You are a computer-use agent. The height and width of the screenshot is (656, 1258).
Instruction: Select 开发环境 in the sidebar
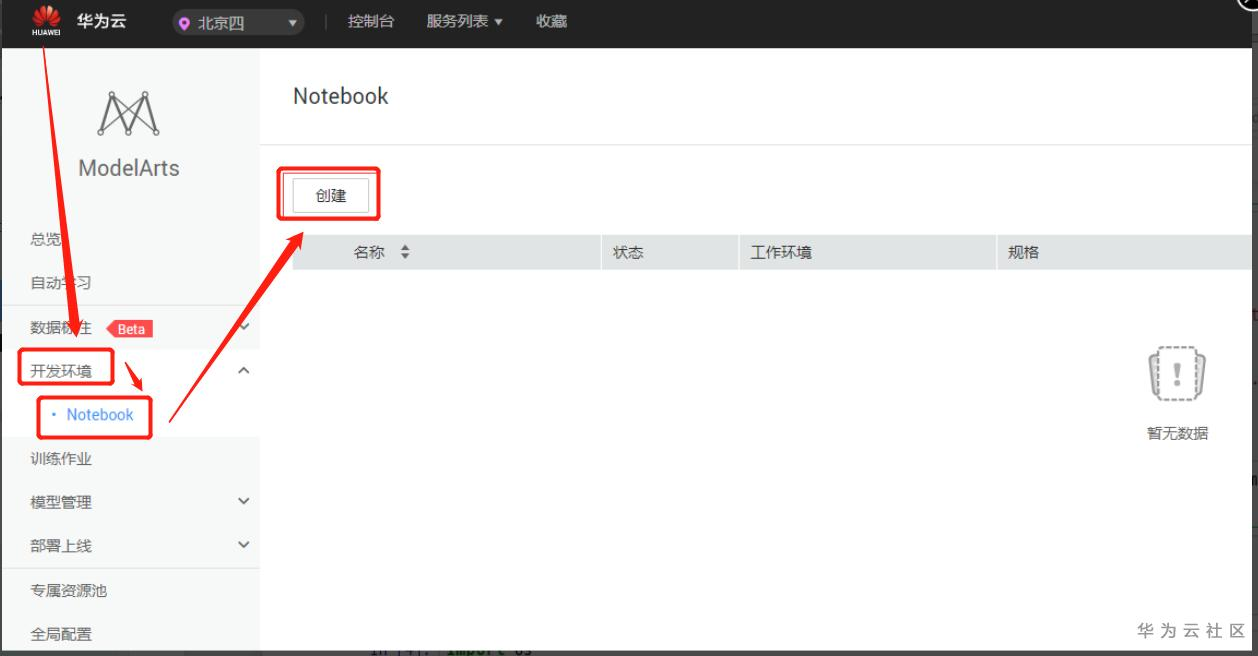61,372
